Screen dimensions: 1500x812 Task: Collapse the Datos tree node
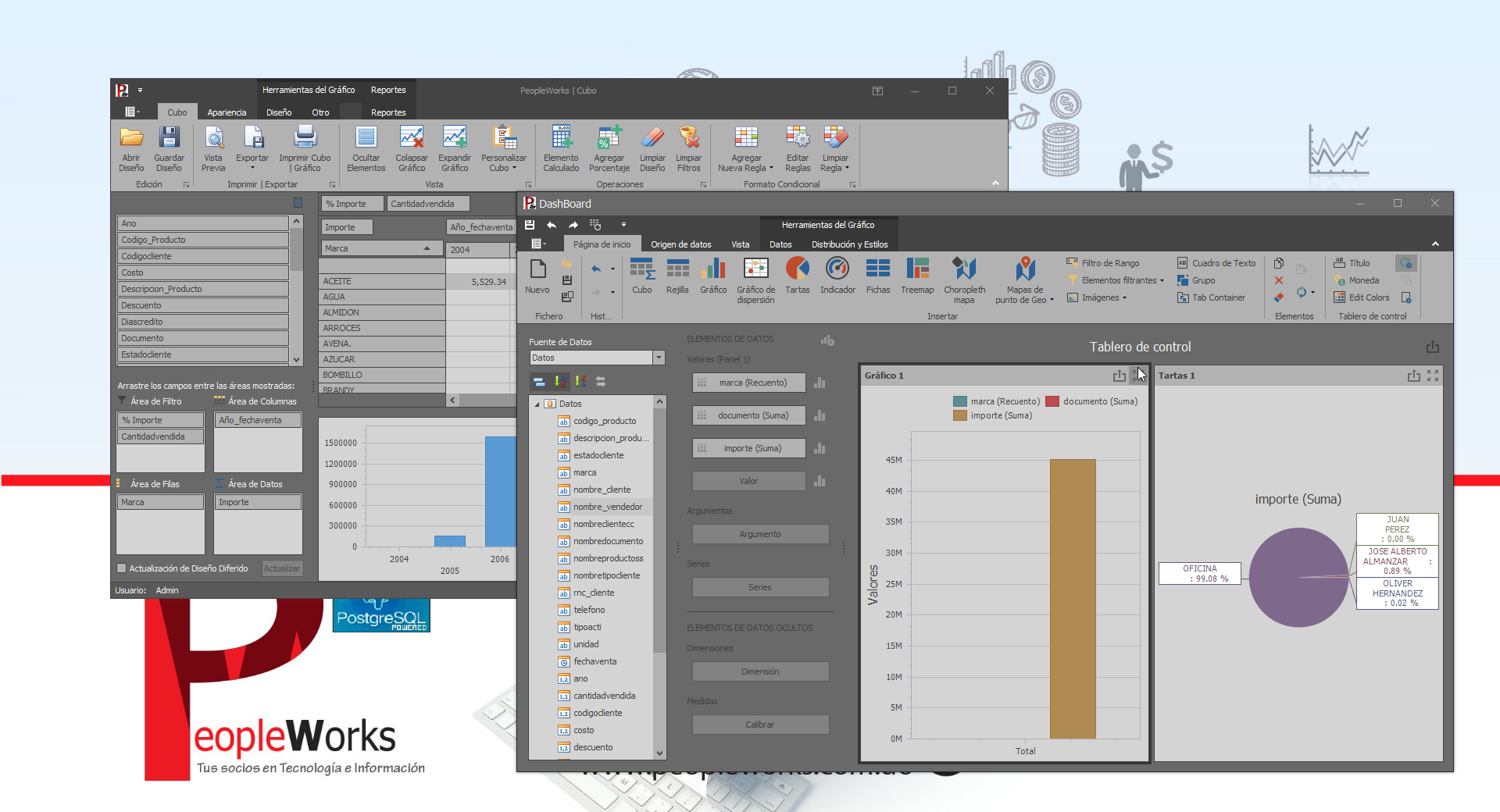pyautogui.click(x=537, y=404)
